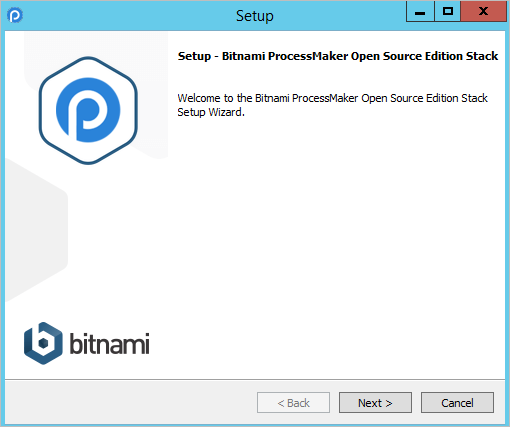The image size is (510, 427).
Task: Click the blue circular P emblem
Action: tap(88, 110)
